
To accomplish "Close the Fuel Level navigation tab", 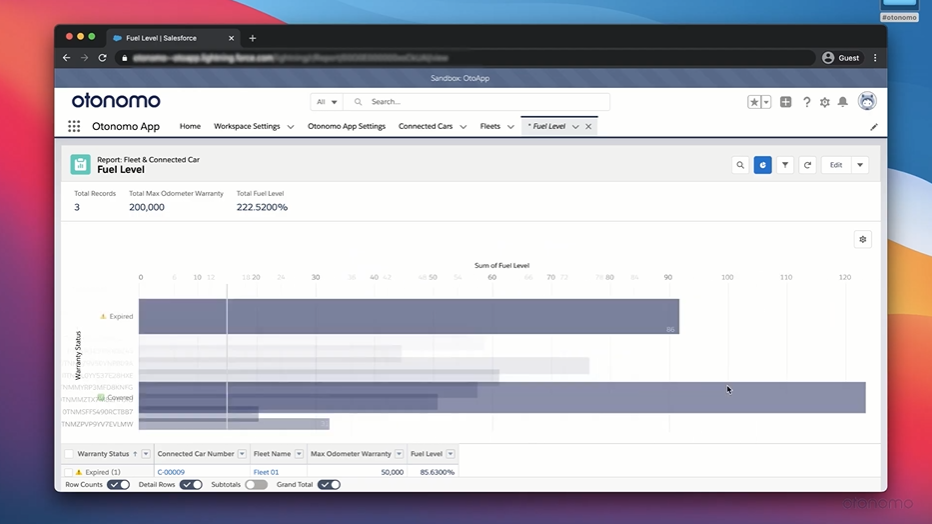I will click(x=588, y=127).
